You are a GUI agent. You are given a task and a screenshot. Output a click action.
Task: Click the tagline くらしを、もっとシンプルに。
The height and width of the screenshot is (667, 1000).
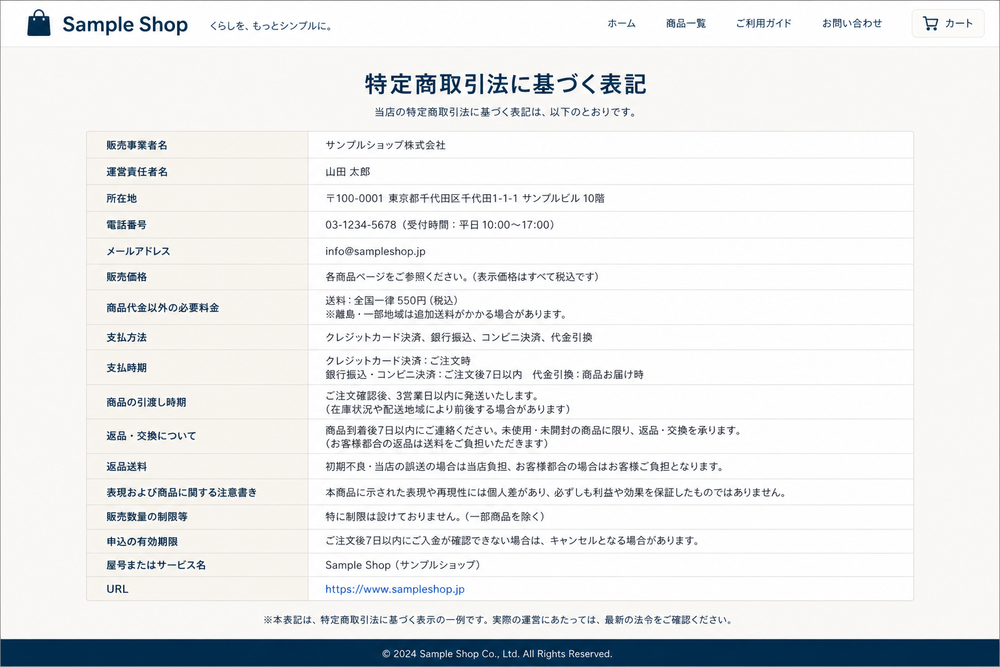pos(270,26)
